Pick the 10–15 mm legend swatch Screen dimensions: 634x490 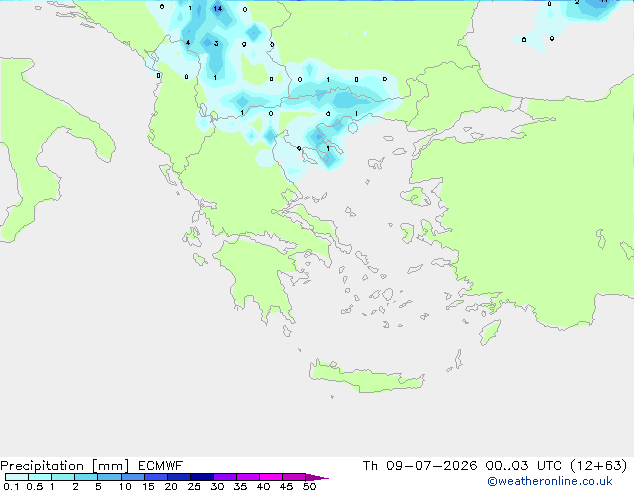click(x=133, y=477)
